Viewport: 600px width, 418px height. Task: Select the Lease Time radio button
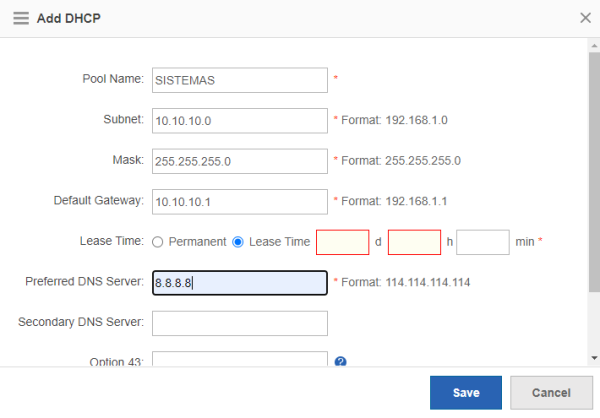point(238,242)
